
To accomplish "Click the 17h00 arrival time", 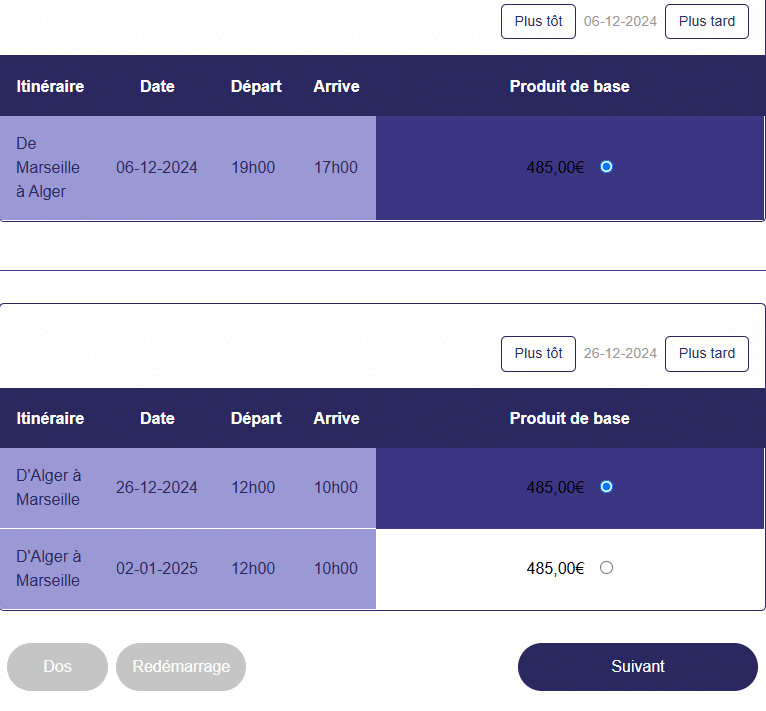I will pyautogui.click(x=336, y=168).
